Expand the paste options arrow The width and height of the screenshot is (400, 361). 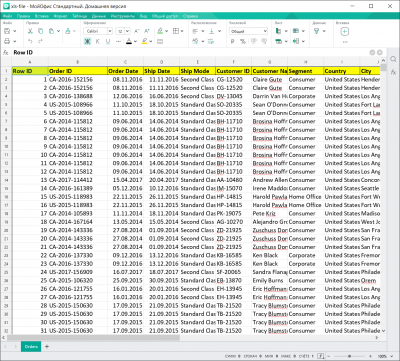tap(58, 31)
